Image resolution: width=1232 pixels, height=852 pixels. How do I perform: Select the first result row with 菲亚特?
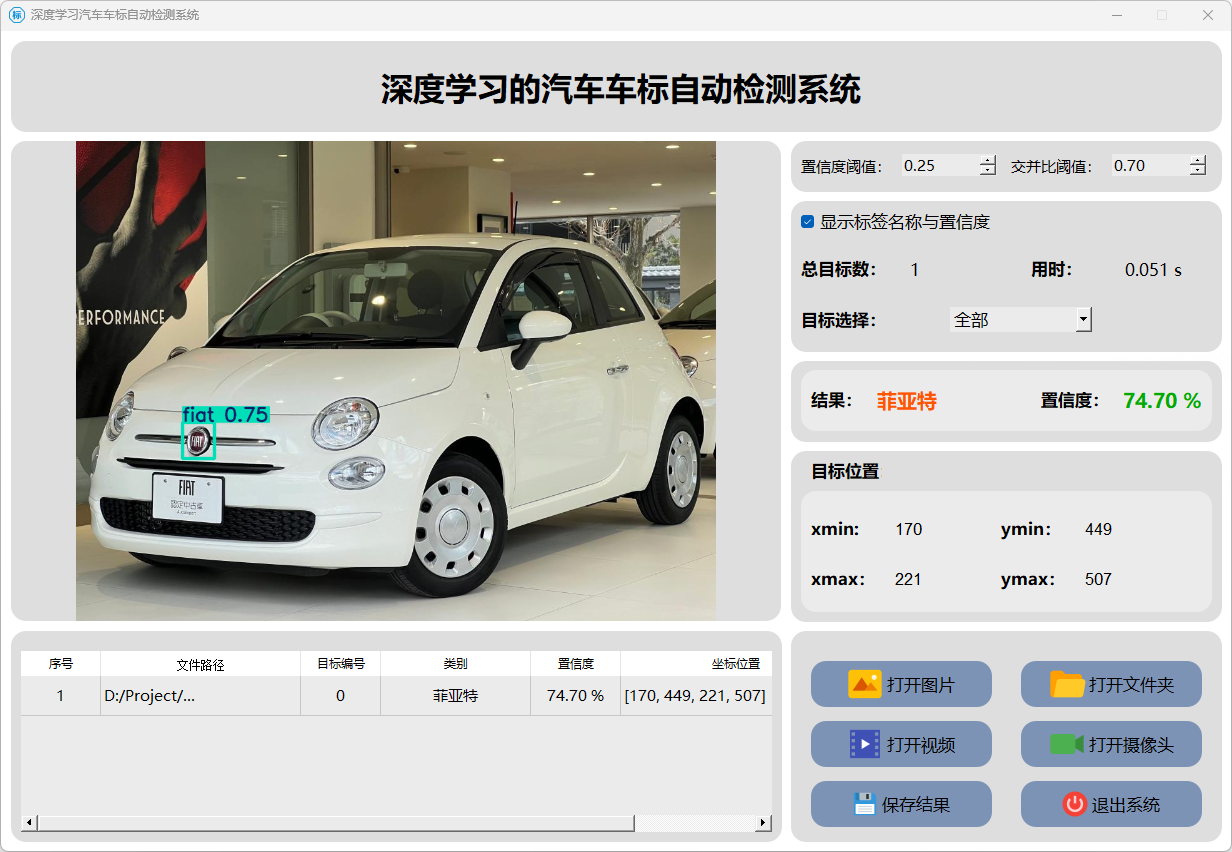[x=455, y=695]
